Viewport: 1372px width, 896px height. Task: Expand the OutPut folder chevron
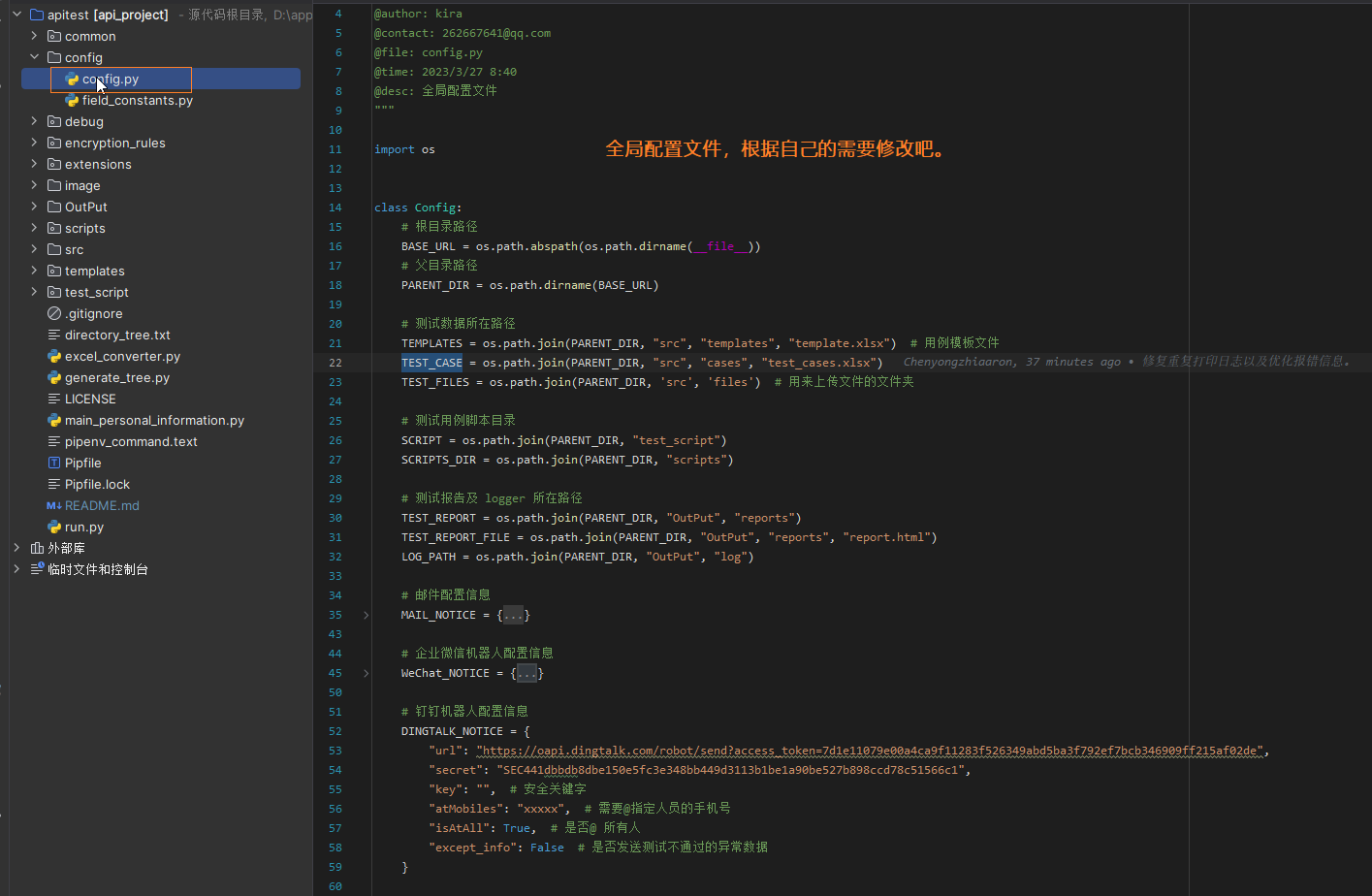34,207
